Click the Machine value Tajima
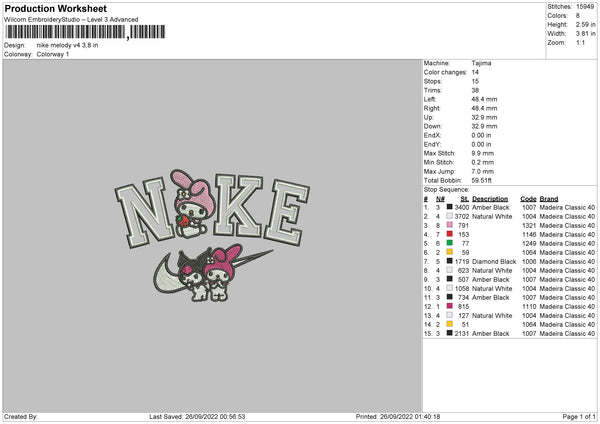The image size is (600, 424). point(481,63)
